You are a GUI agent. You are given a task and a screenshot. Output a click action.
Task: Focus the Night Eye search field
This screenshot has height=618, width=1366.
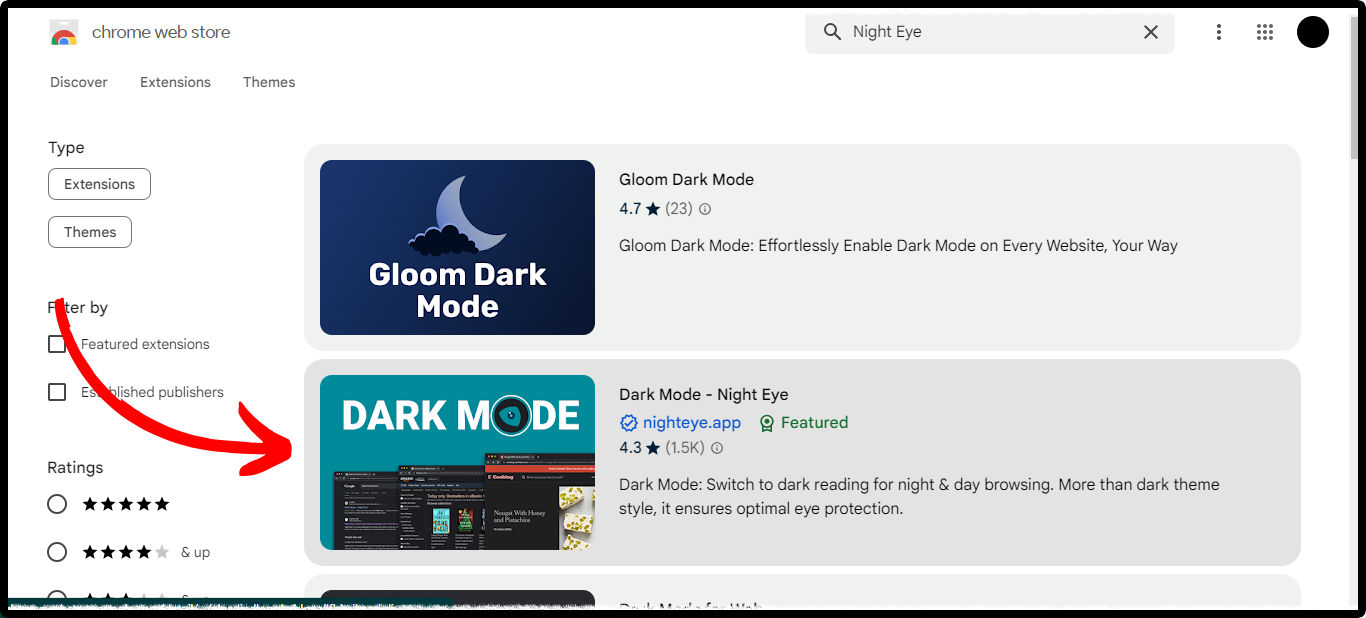pos(990,32)
